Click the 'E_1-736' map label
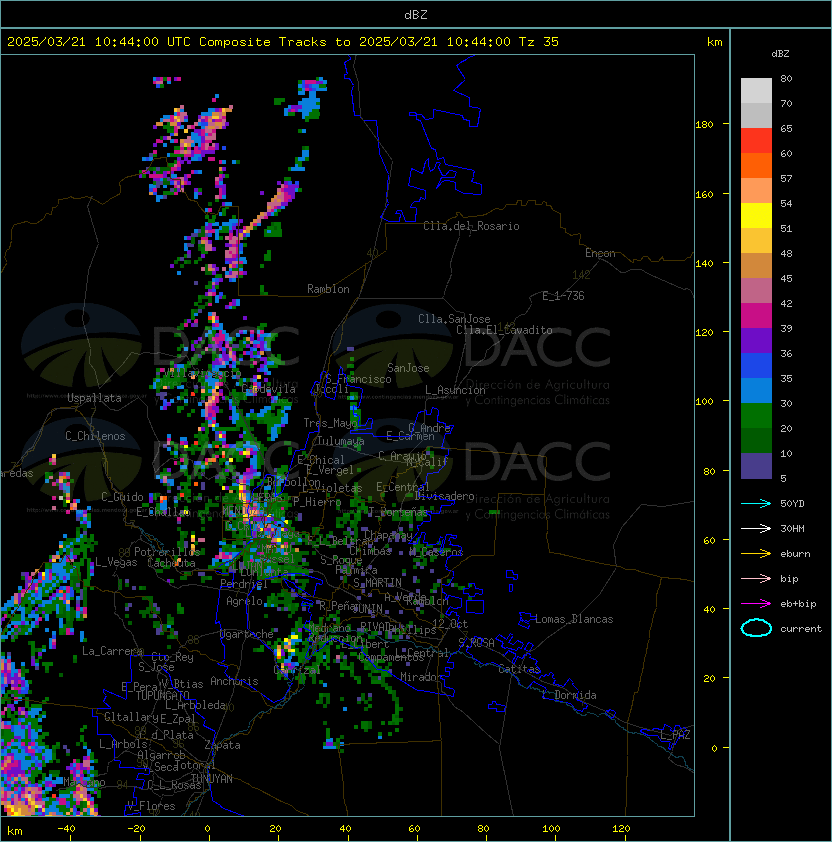Viewport: 832px width, 842px height. (x=563, y=296)
